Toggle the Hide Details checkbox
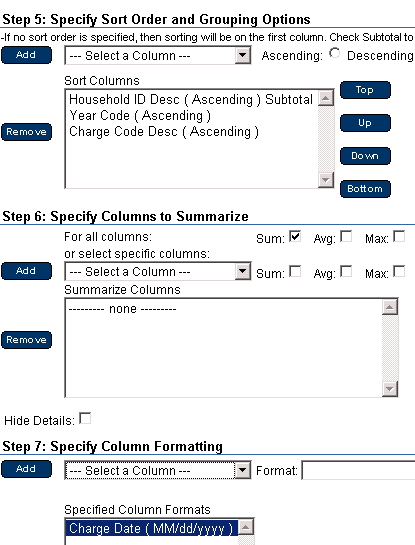The width and height of the screenshot is (415, 545). click(x=85, y=418)
